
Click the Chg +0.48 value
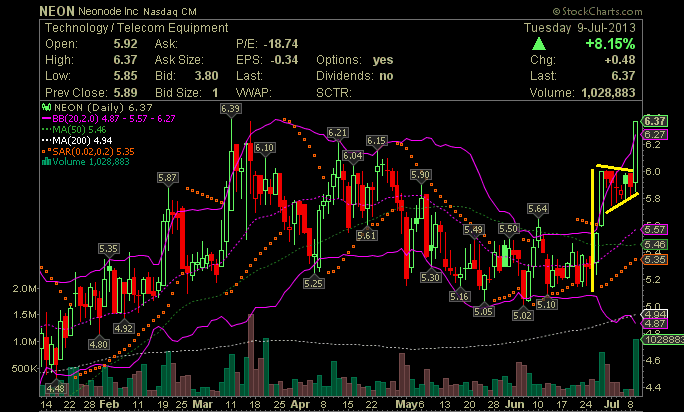620,60
